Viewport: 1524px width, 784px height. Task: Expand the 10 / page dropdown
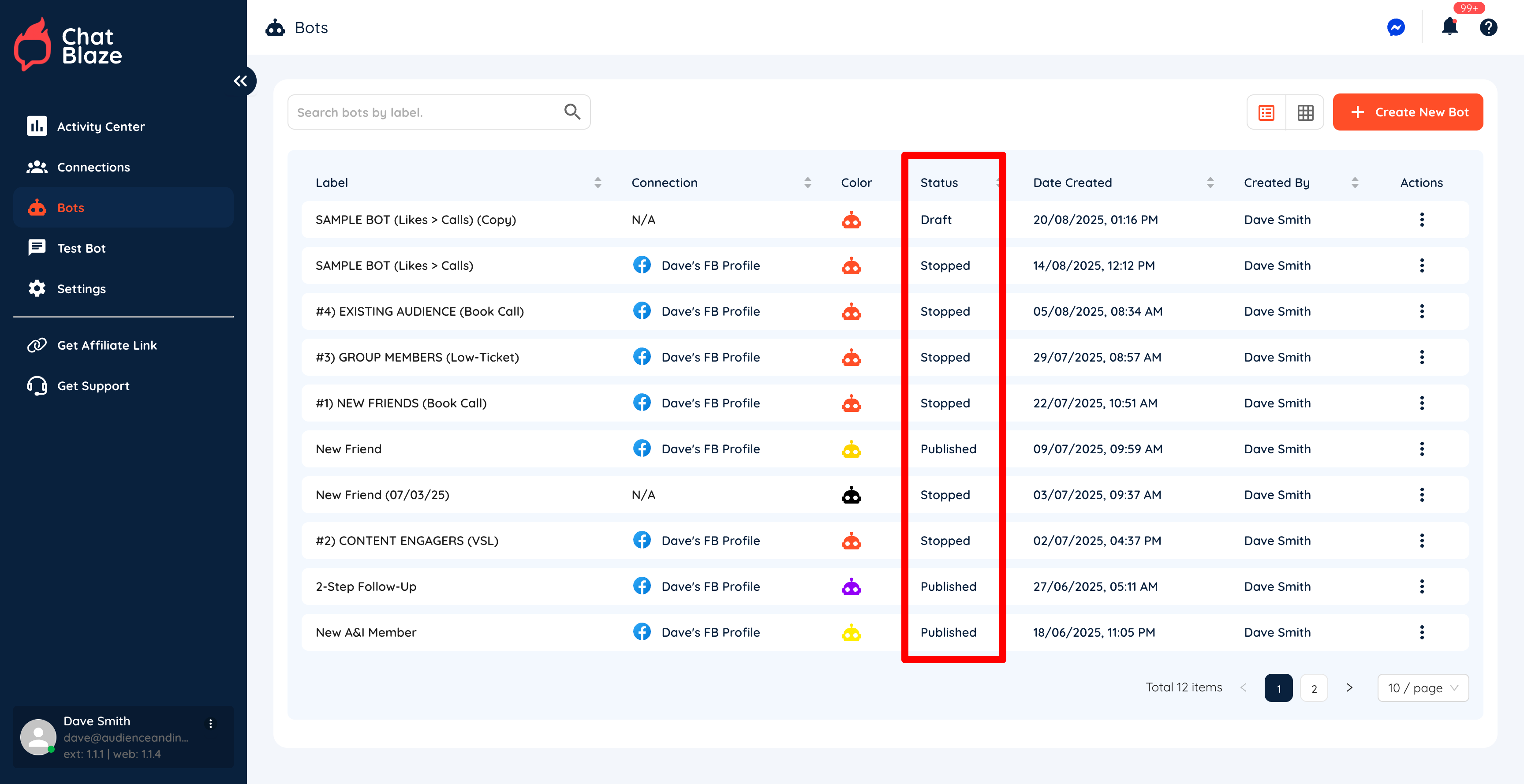[x=1422, y=687]
